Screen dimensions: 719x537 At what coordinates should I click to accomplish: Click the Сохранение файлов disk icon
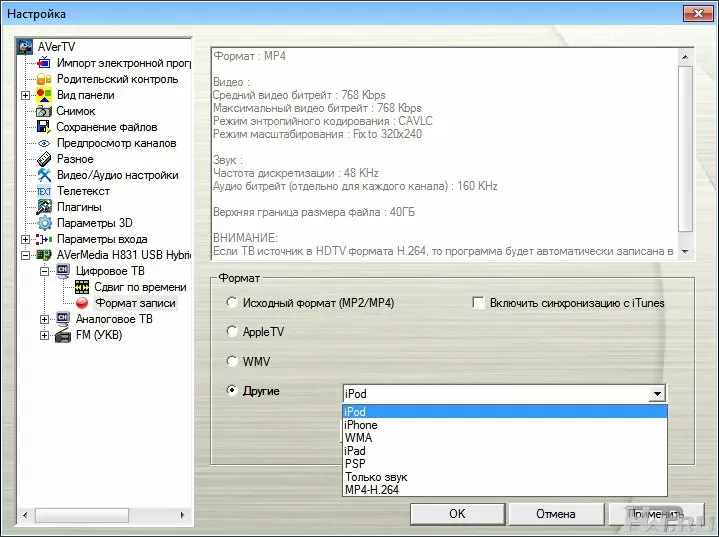(44, 127)
